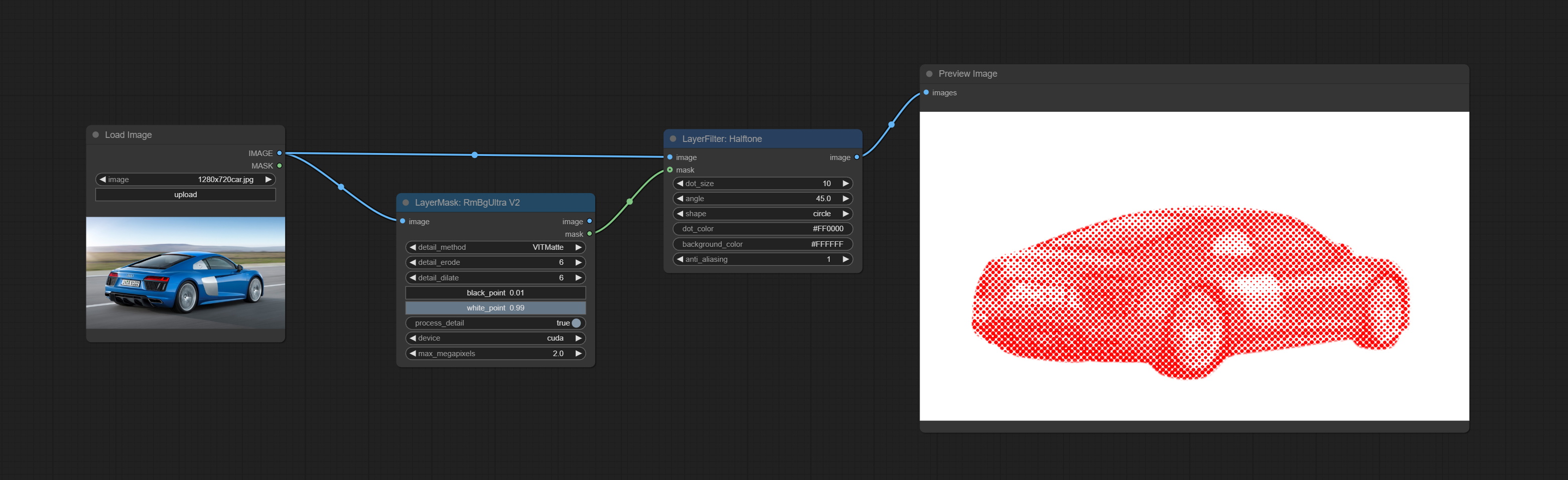Click the Load Image IMAGE output port
This screenshot has width=1568, height=480.
pos(280,153)
